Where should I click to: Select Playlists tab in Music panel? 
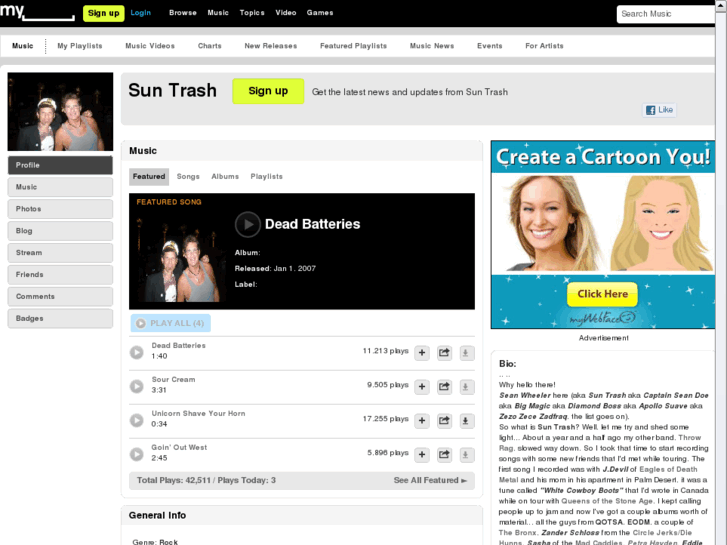click(266, 177)
